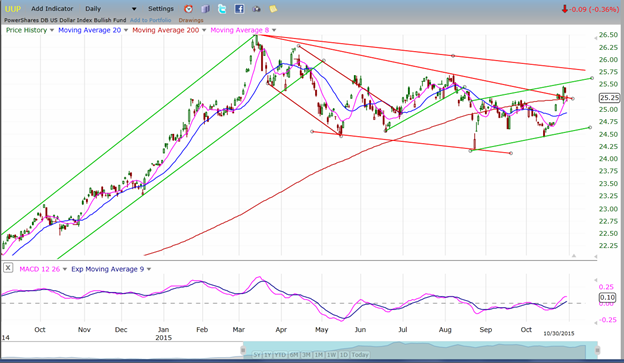624x363 pixels.
Task: Select the green trendline end handle near 25.50
Action: 592,78
